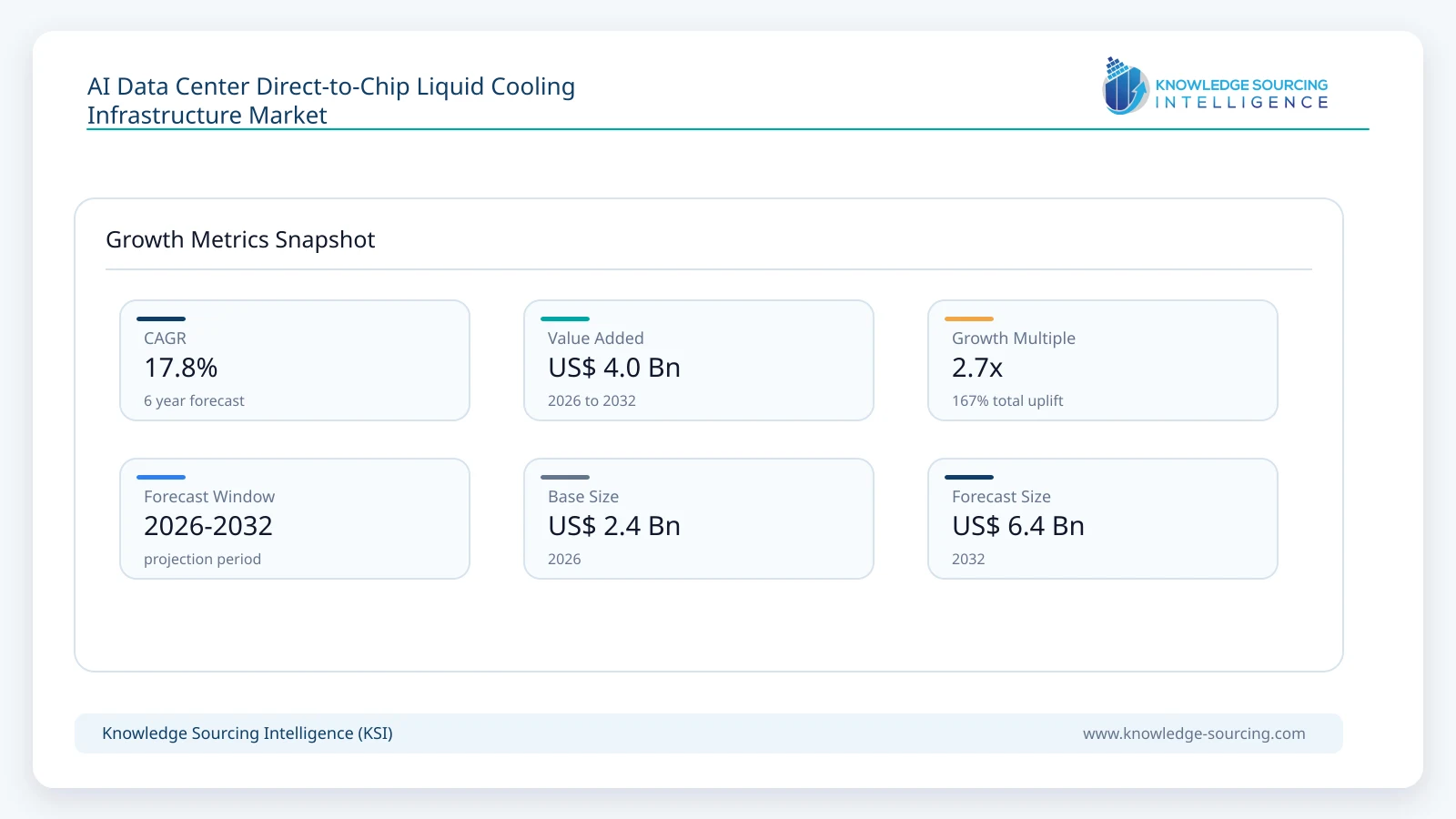Click the CAGR label

[x=165, y=338]
